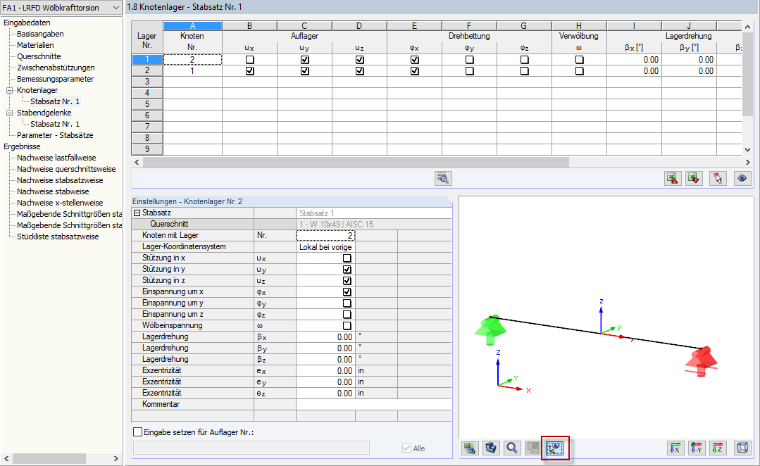Image resolution: width=760 pixels, height=466 pixels.
Task: Uncheck 'Einspannung um x' in the settings panel
Action: [x=347, y=292]
